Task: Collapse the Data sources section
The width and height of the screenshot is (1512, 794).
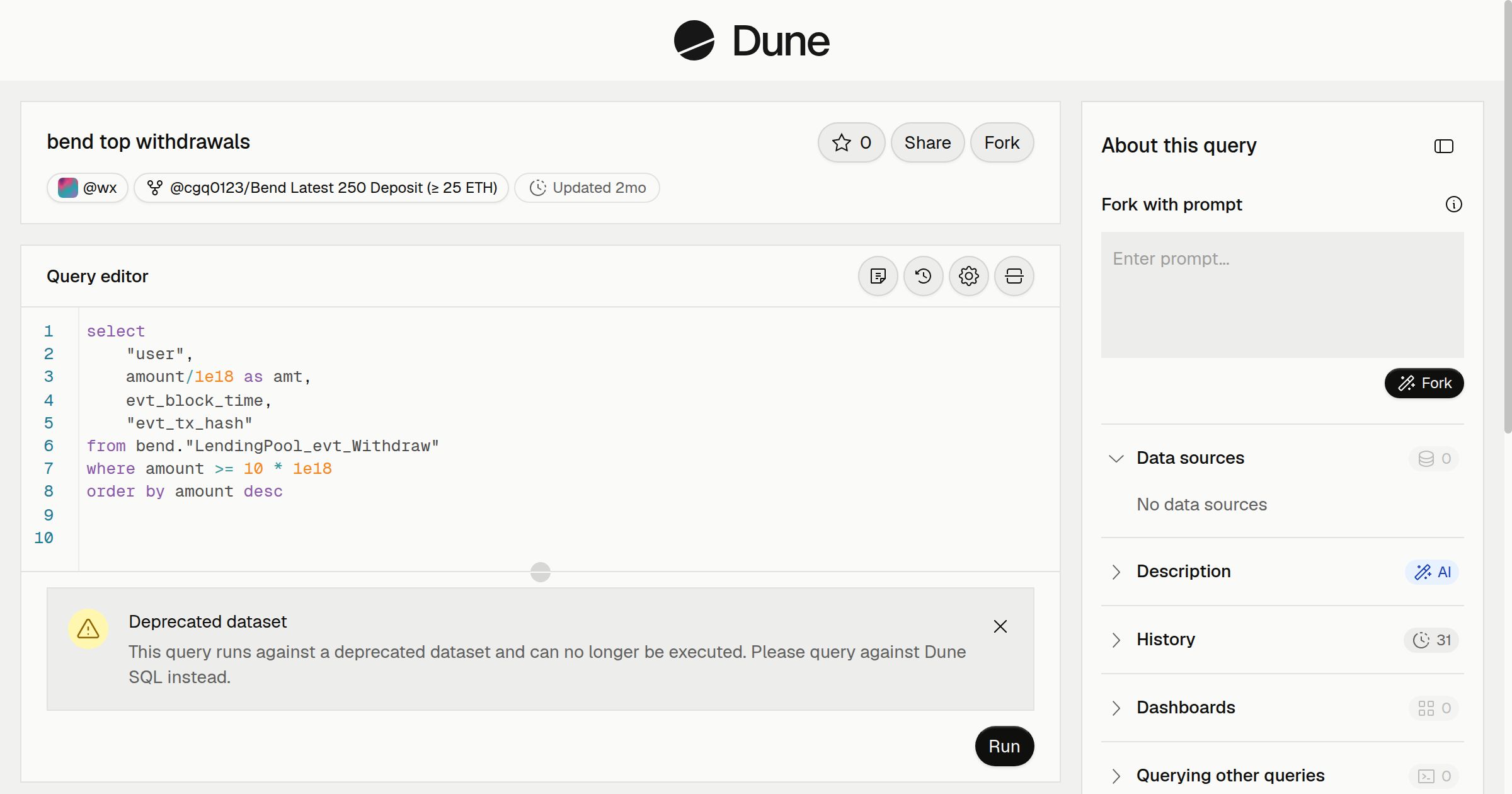Action: (x=1116, y=458)
